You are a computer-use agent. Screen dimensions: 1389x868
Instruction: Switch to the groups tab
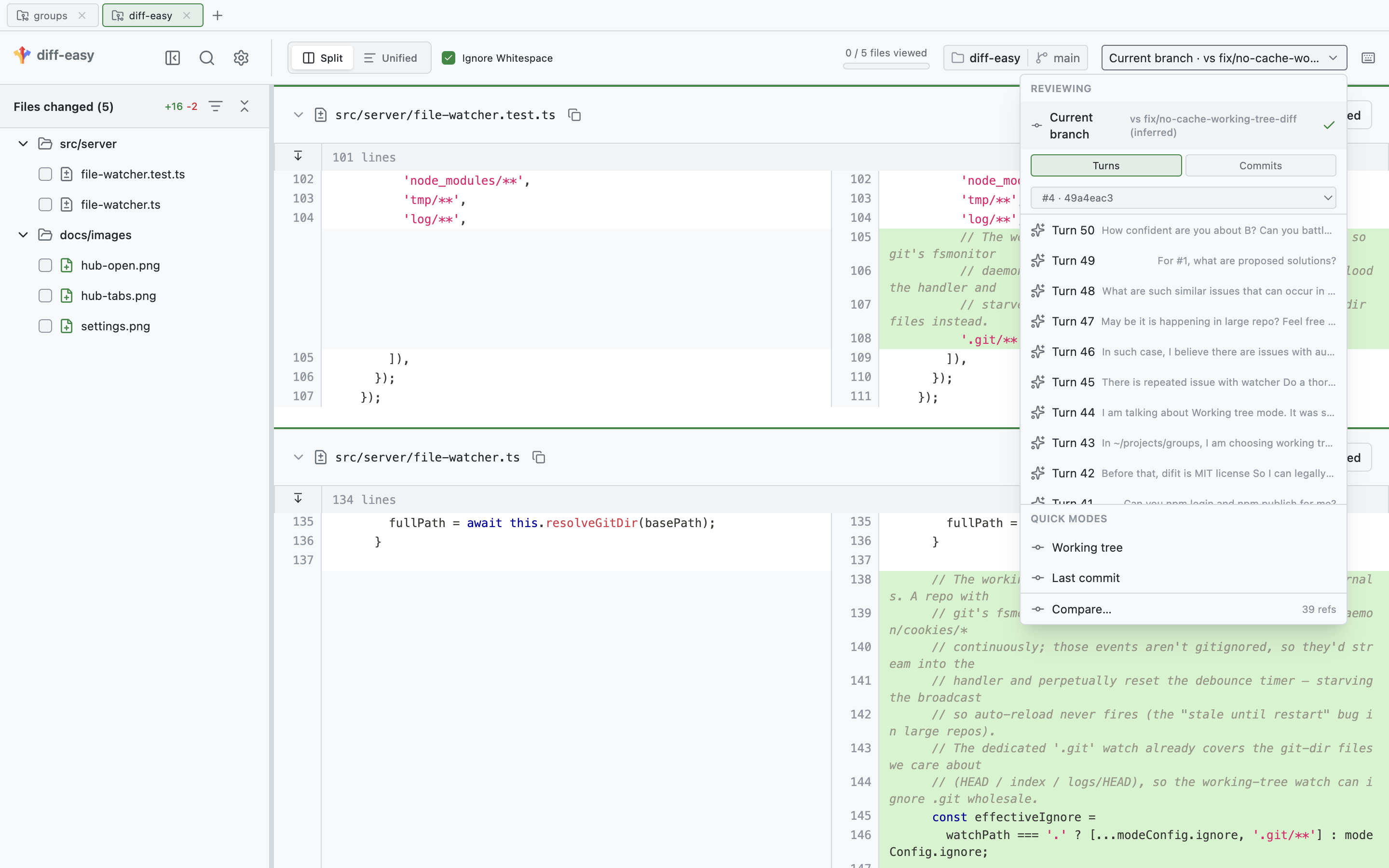(x=52, y=15)
